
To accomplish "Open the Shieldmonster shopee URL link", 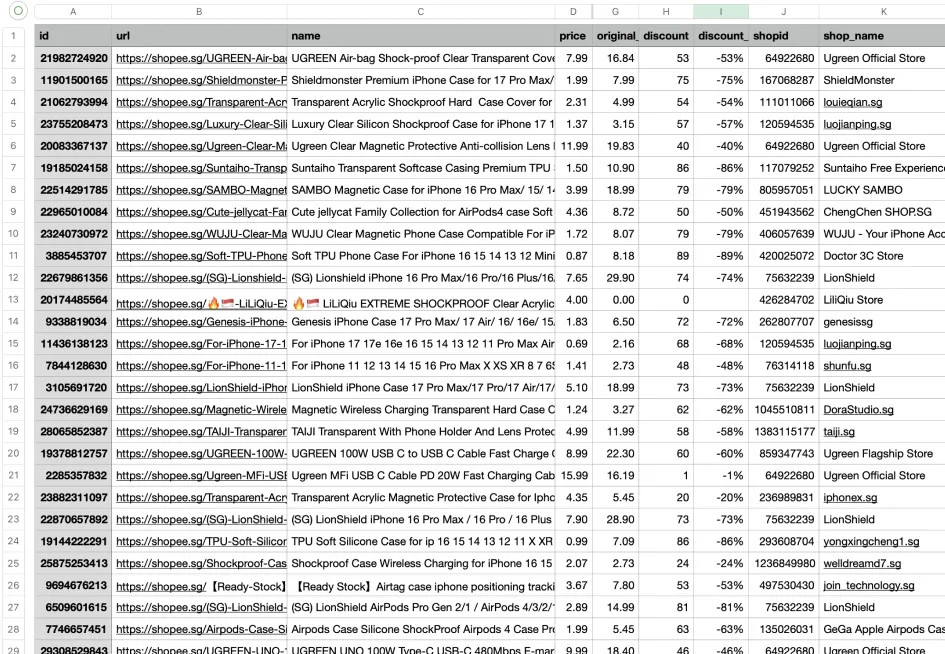I will coord(201,80).
